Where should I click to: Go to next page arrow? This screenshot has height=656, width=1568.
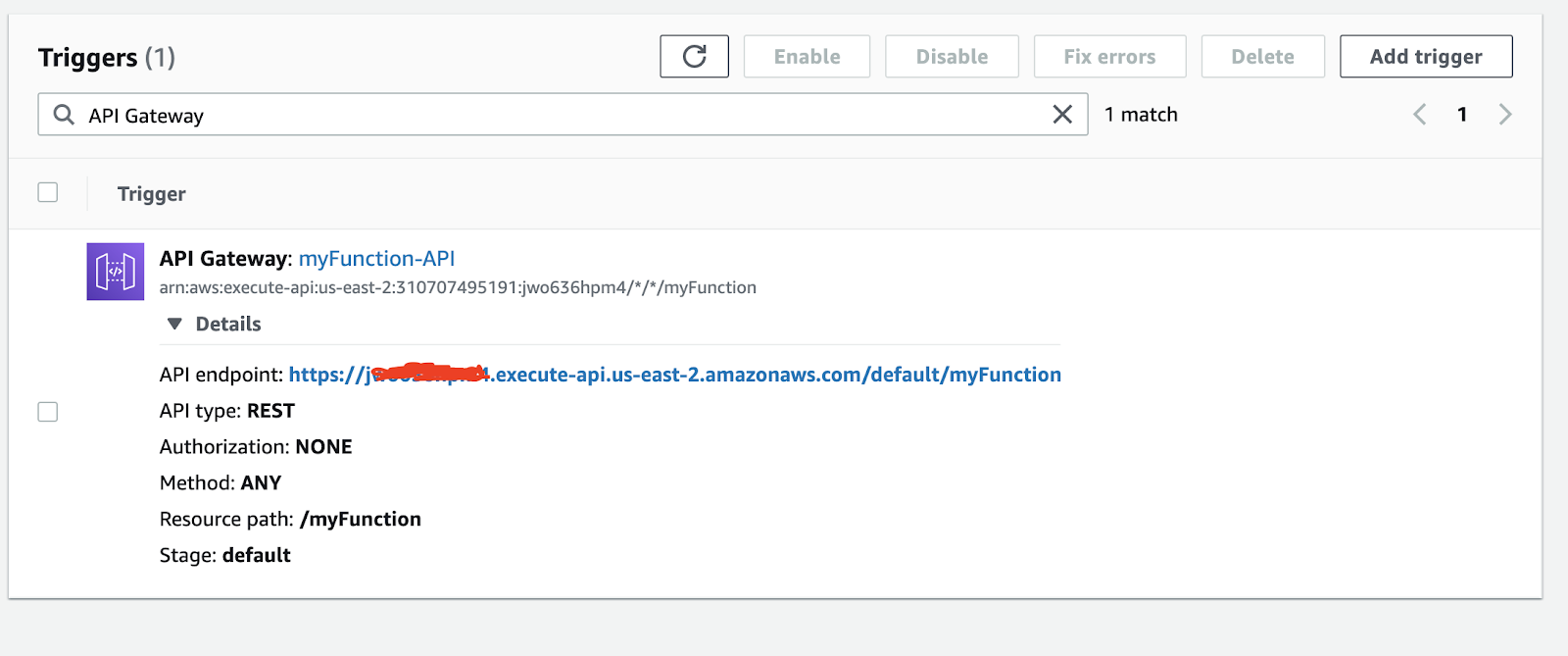click(x=1505, y=115)
